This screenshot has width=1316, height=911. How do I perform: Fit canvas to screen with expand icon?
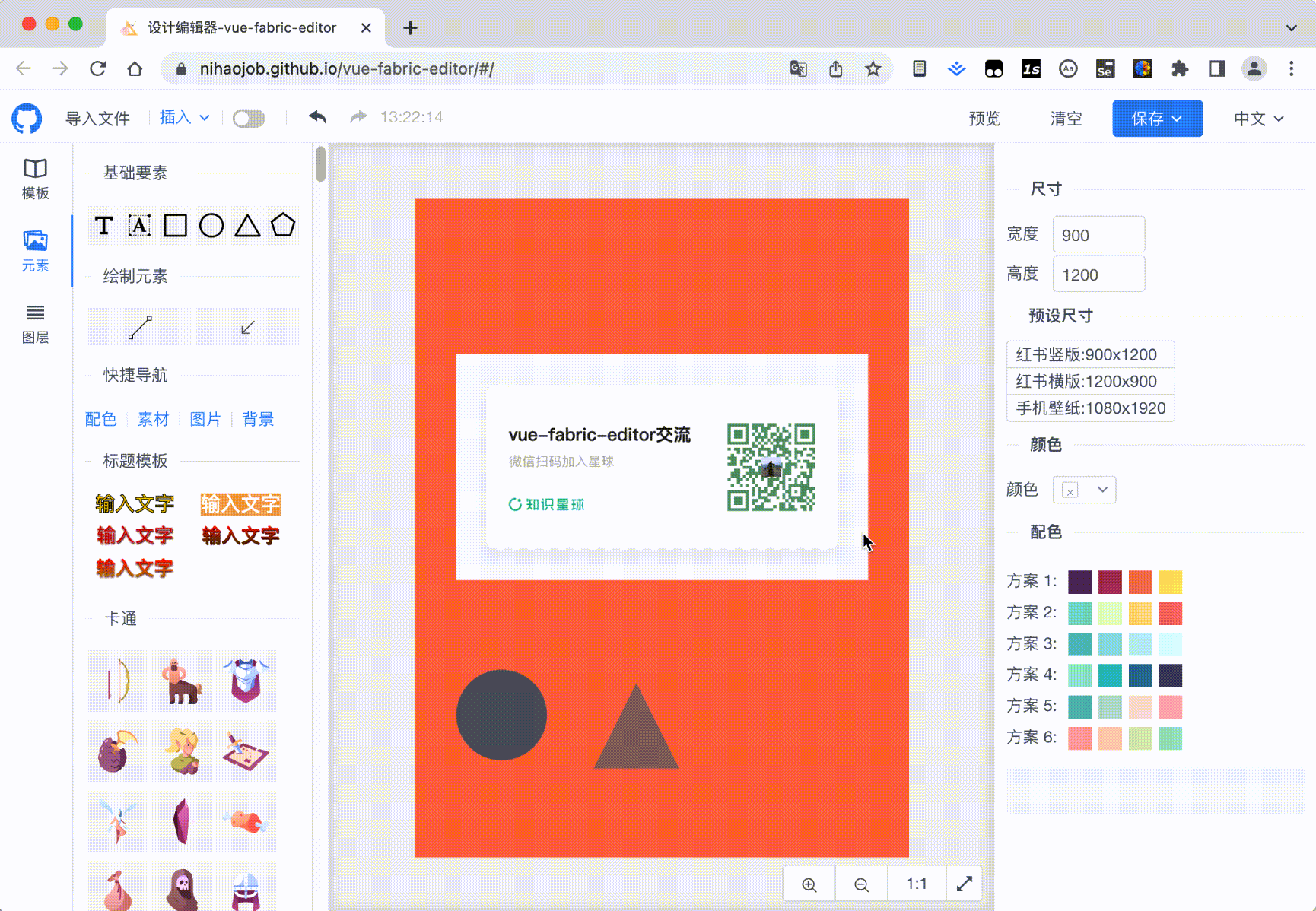965,884
